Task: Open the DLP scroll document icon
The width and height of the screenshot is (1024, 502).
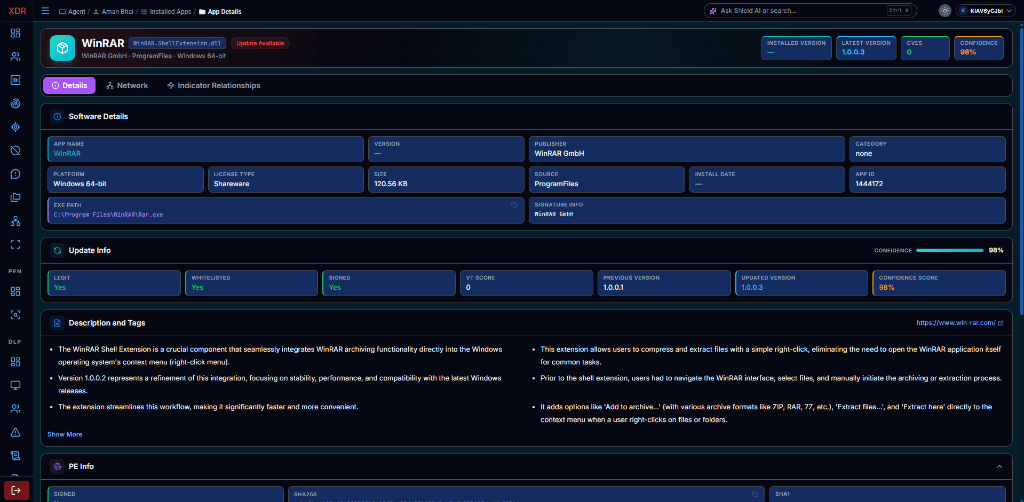Action: pyautogui.click(x=16, y=455)
